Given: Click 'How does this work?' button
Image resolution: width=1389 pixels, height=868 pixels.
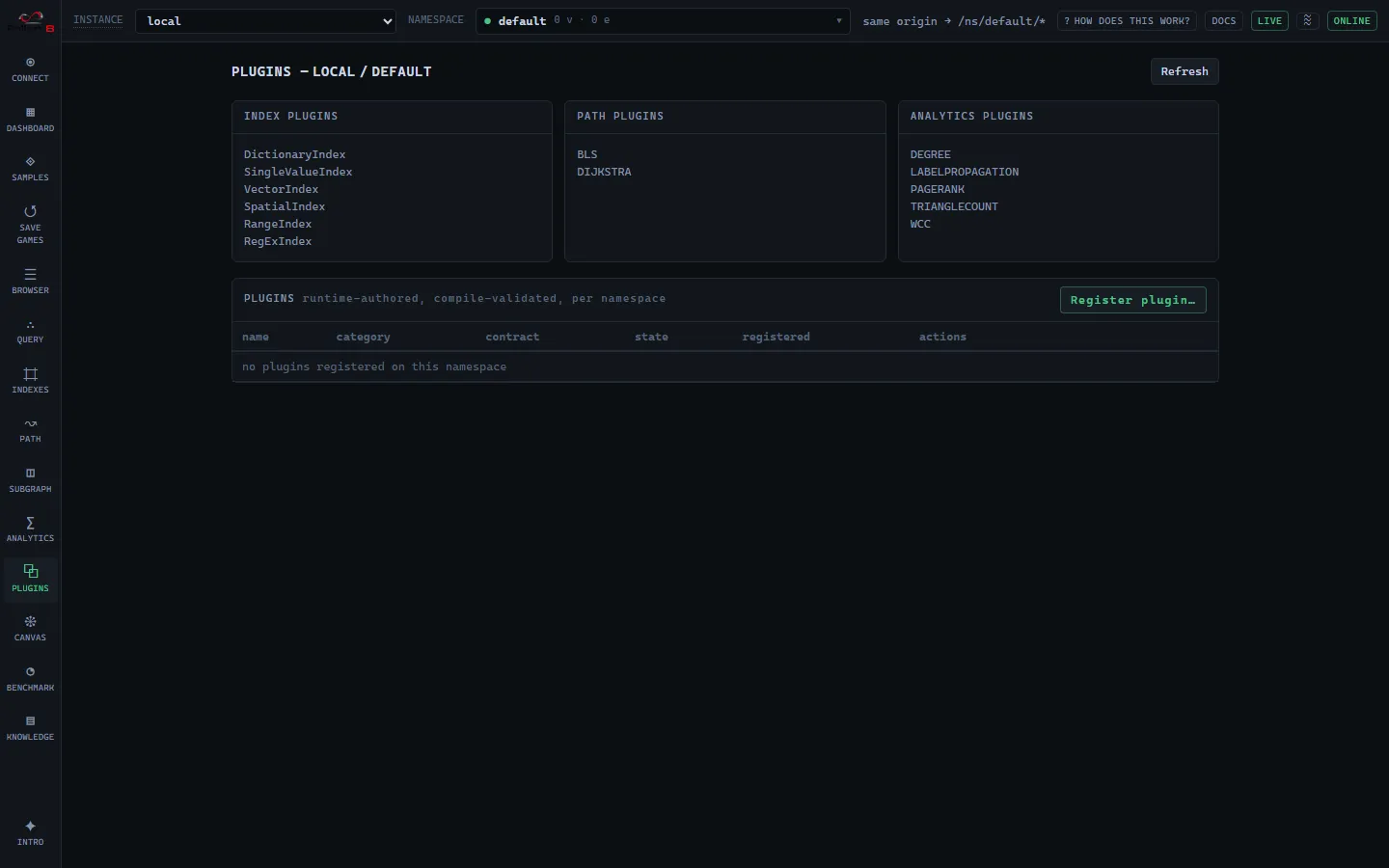Looking at the screenshot, I should [1127, 20].
